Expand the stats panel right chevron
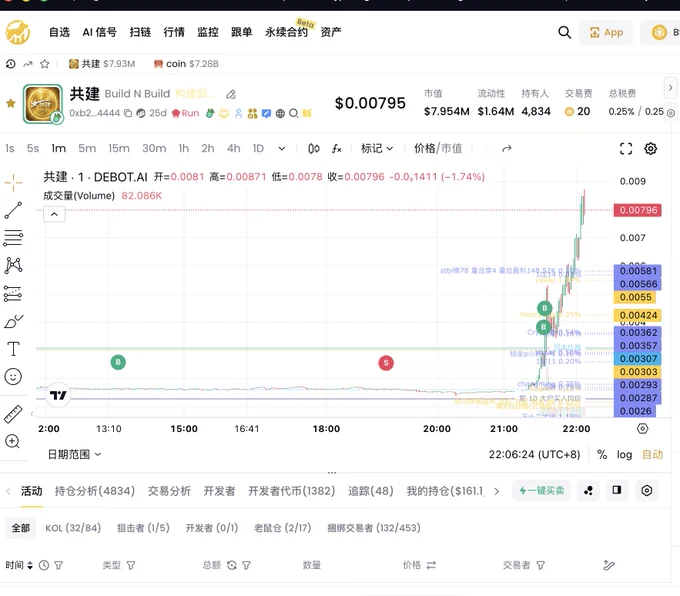 (670, 88)
